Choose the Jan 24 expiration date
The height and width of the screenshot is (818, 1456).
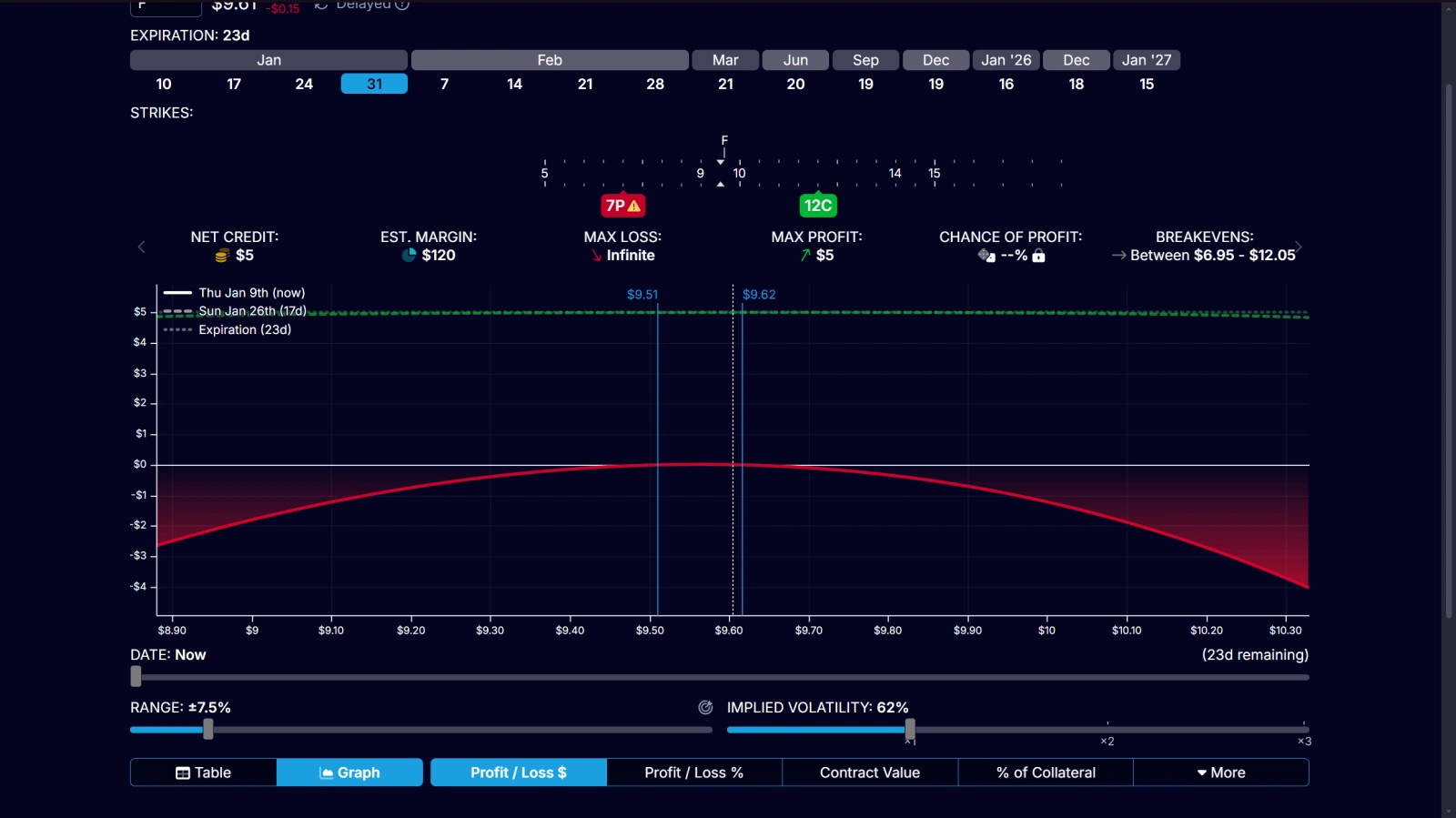click(304, 84)
